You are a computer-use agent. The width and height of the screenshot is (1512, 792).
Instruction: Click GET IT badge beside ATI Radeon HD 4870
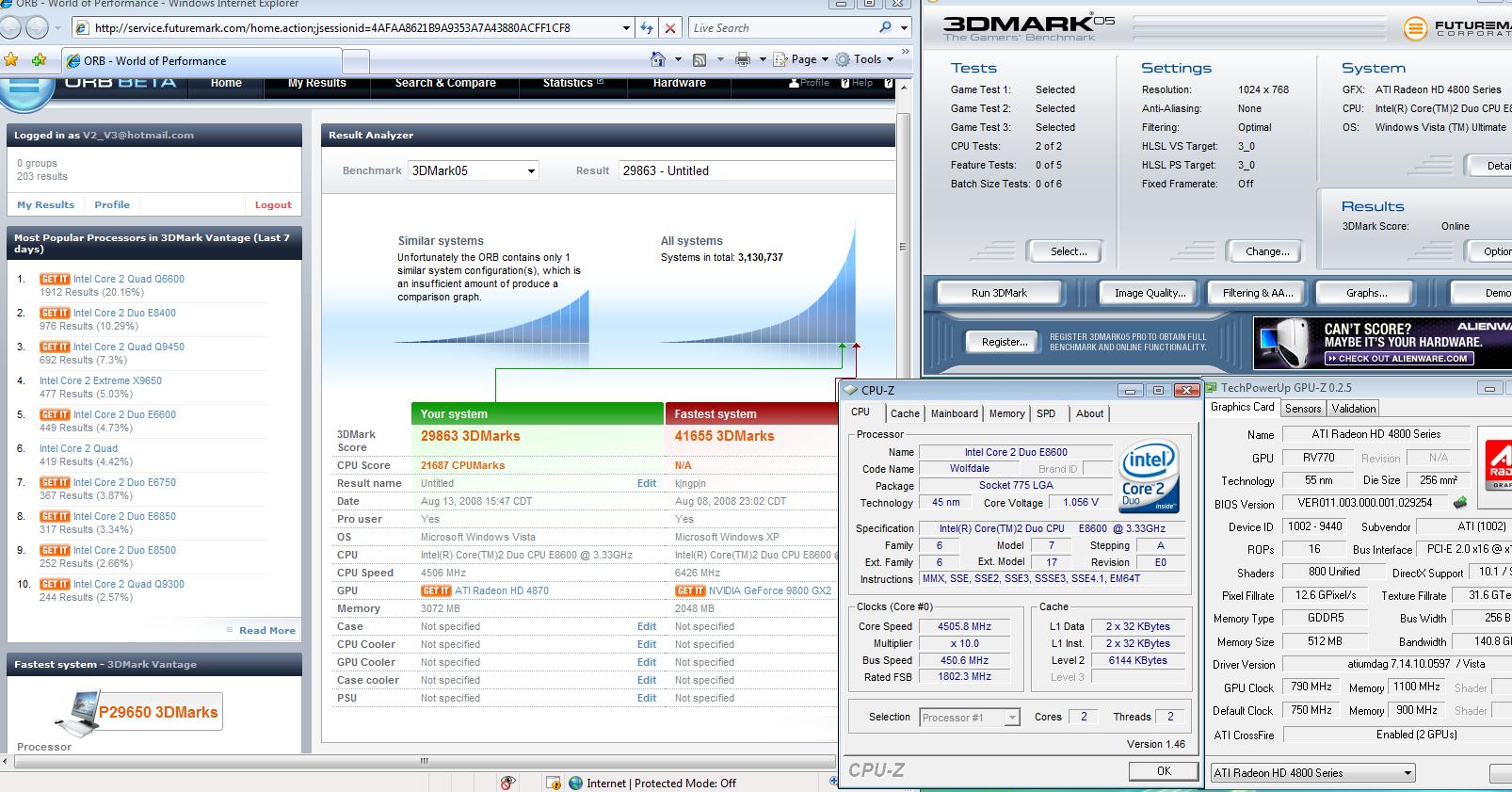(436, 590)
